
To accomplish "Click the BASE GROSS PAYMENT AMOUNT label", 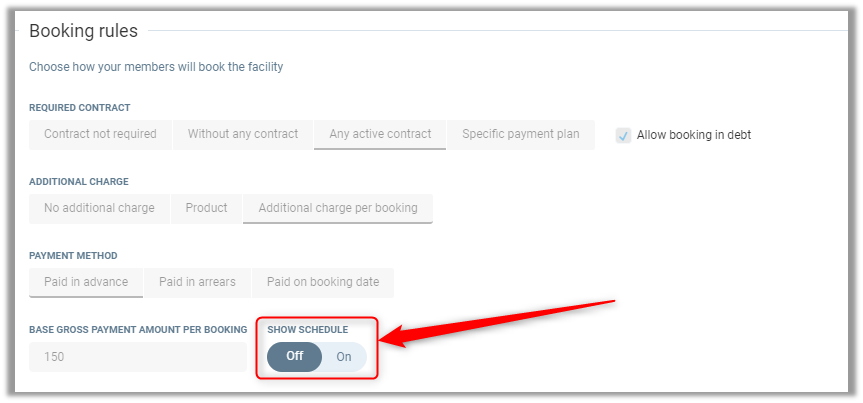I will pyautogui.click(x=138, y=329).
